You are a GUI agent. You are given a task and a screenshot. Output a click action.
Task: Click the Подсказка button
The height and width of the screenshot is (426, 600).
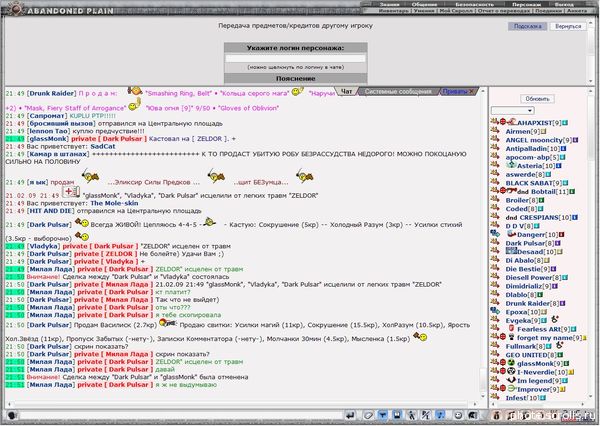(x=527, y=26)
